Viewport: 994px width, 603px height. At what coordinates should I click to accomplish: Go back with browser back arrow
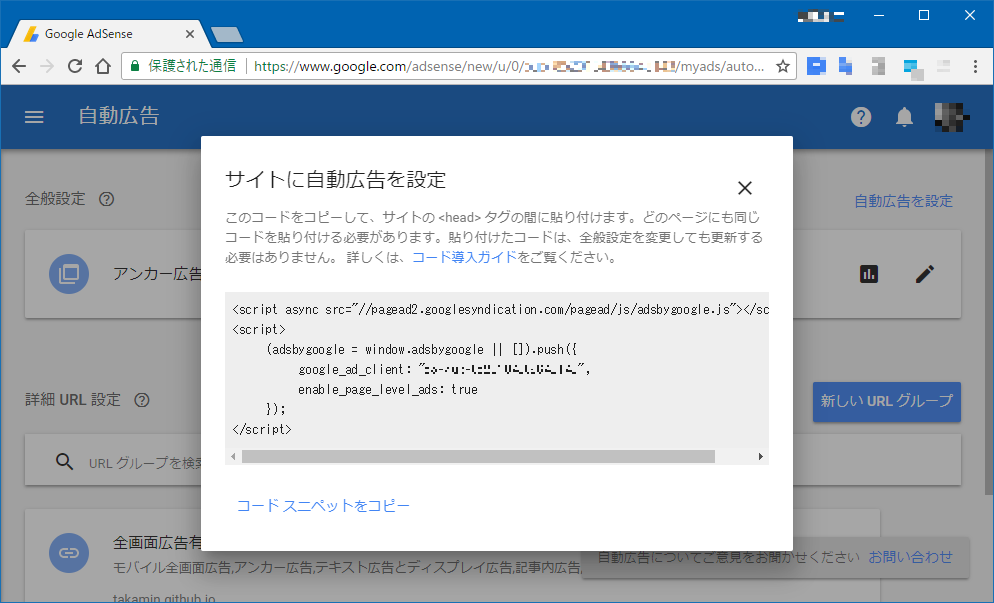click(x=19, y=66)
